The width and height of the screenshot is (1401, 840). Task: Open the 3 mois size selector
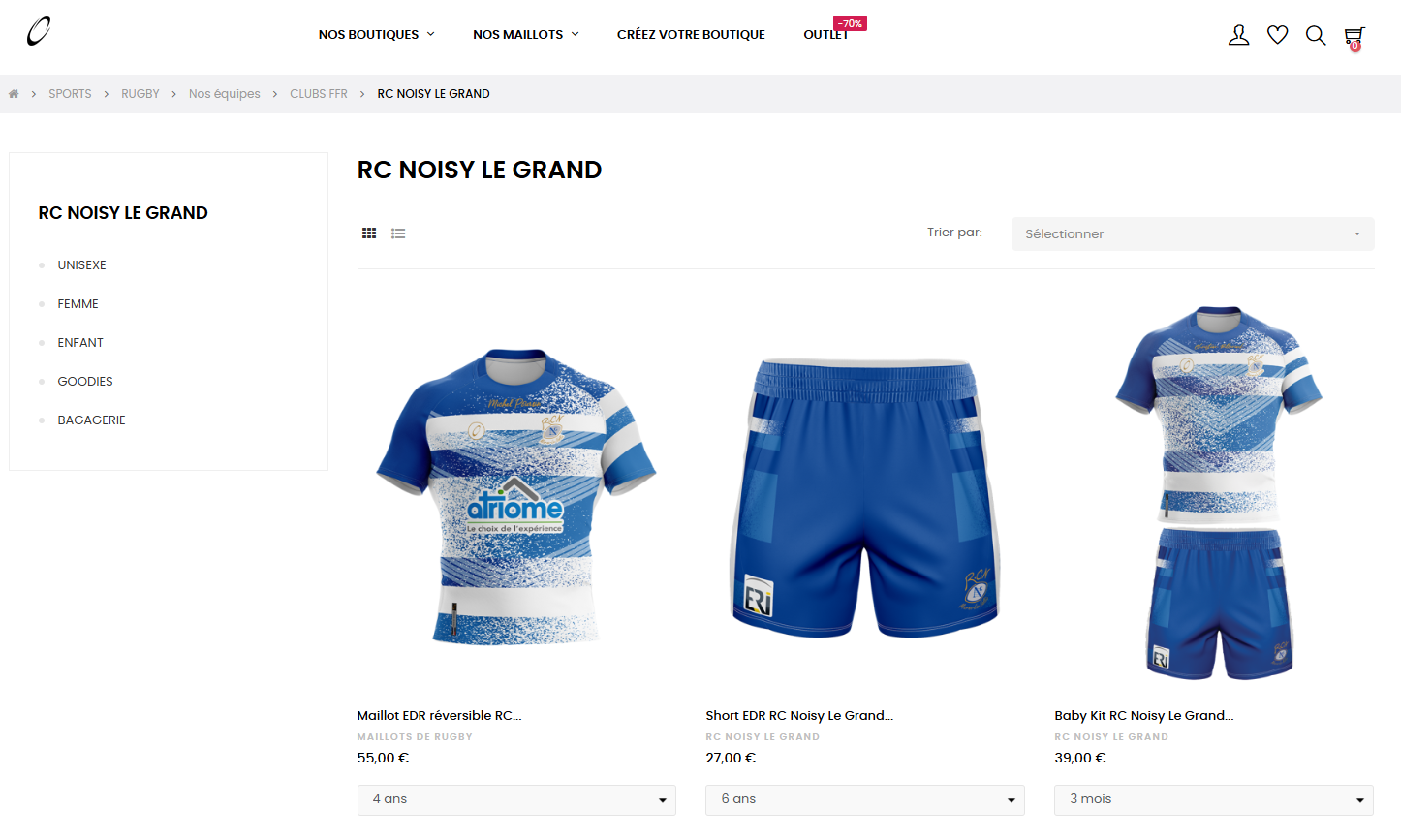tap(1213, 799)
